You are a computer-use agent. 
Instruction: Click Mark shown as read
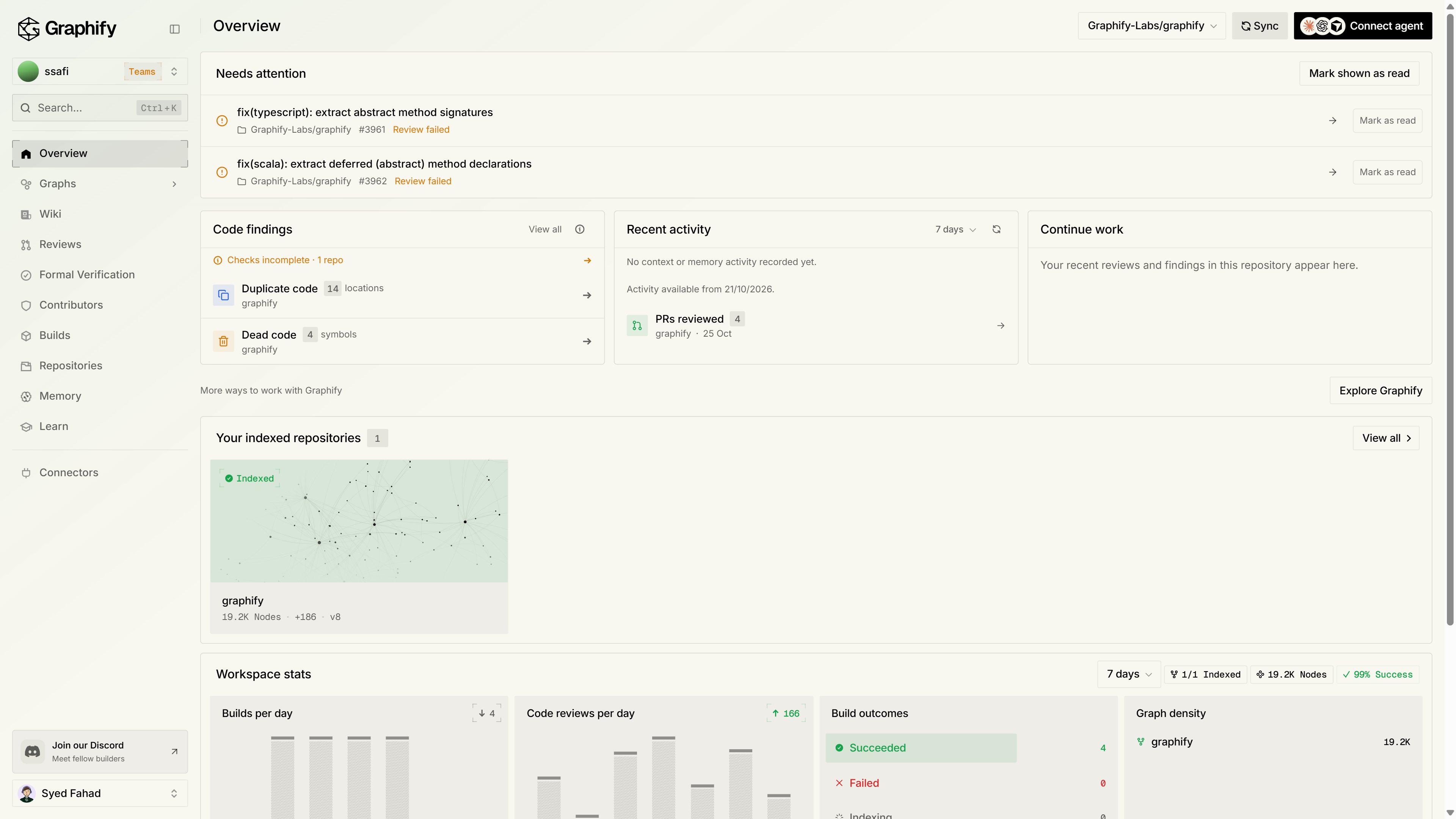coord(1359,74)
